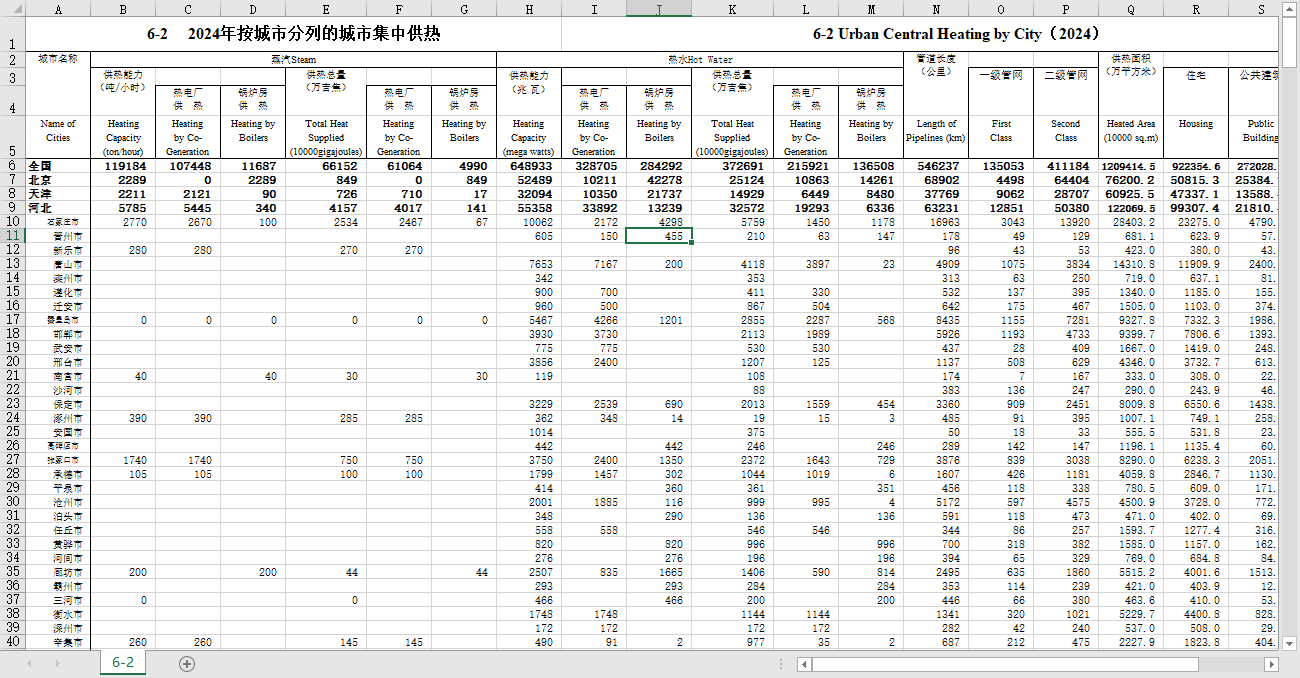Select the cell containing 546237

tap(936, 166)
